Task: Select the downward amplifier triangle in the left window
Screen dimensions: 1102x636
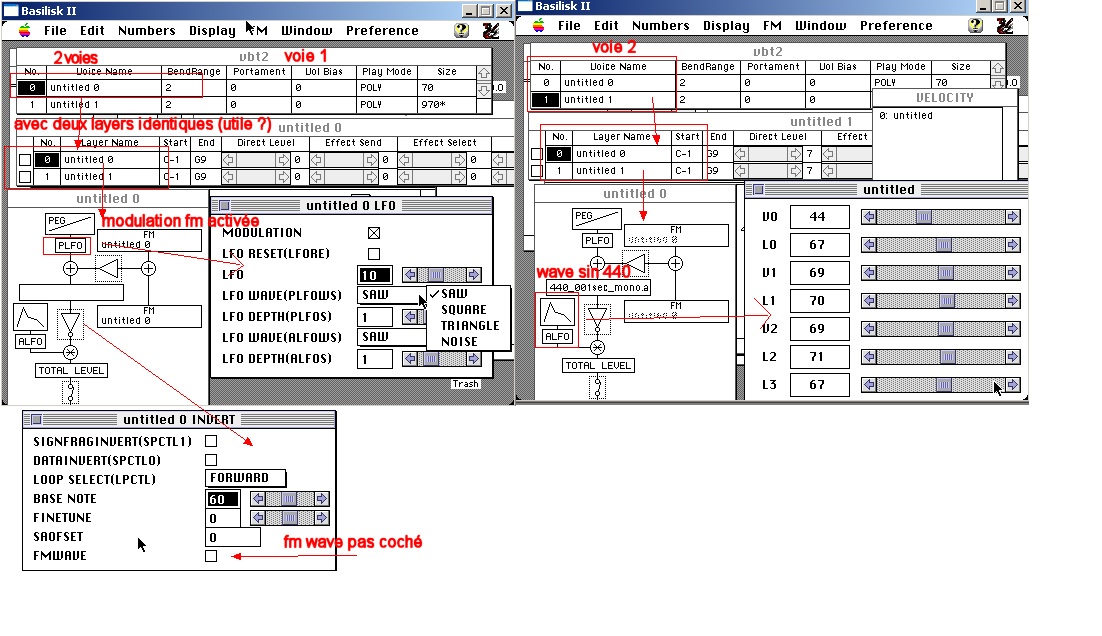Action: (x=70, y=323)
